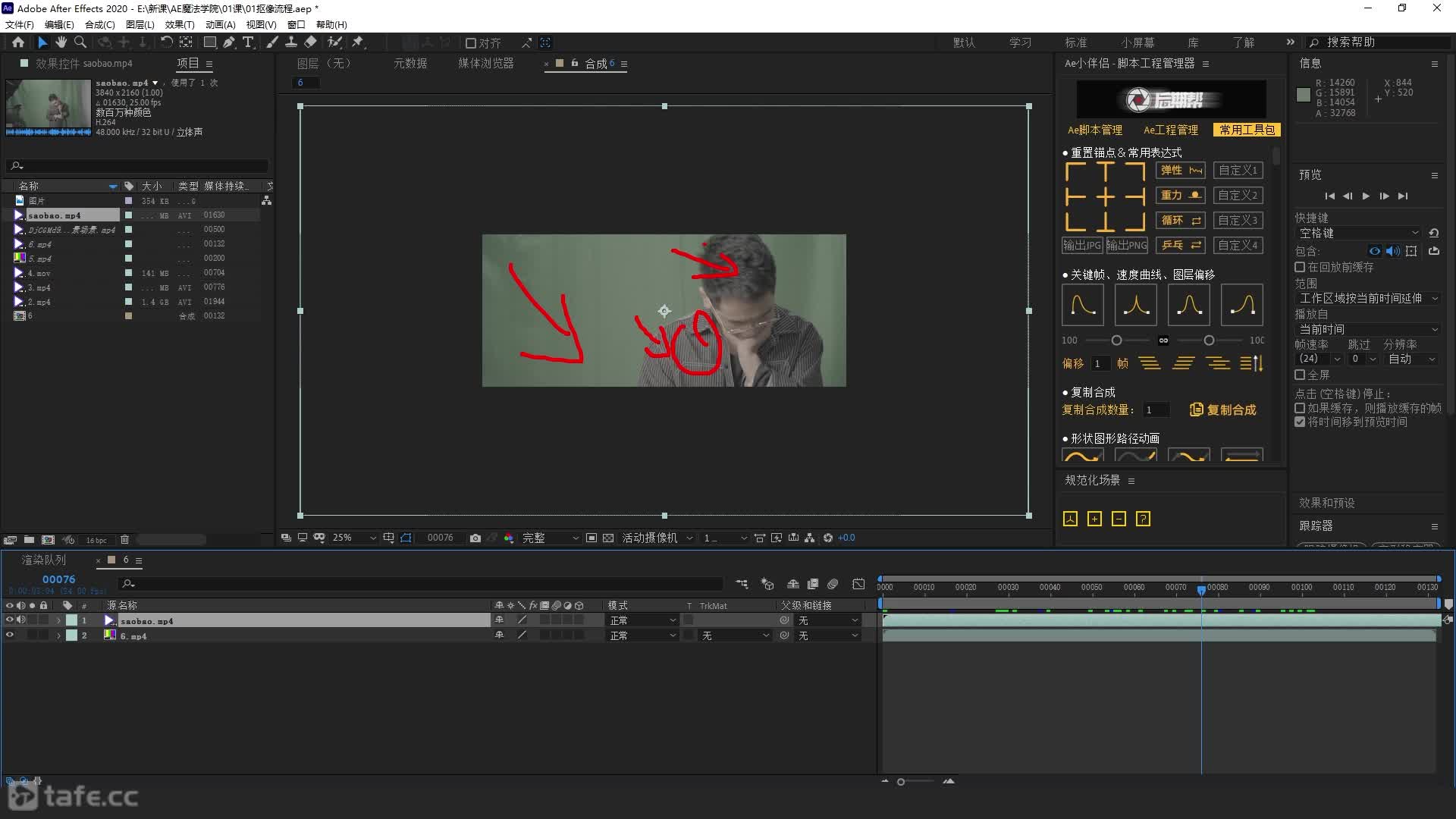Check 在回放前缓存 option

pos(1300,267)
